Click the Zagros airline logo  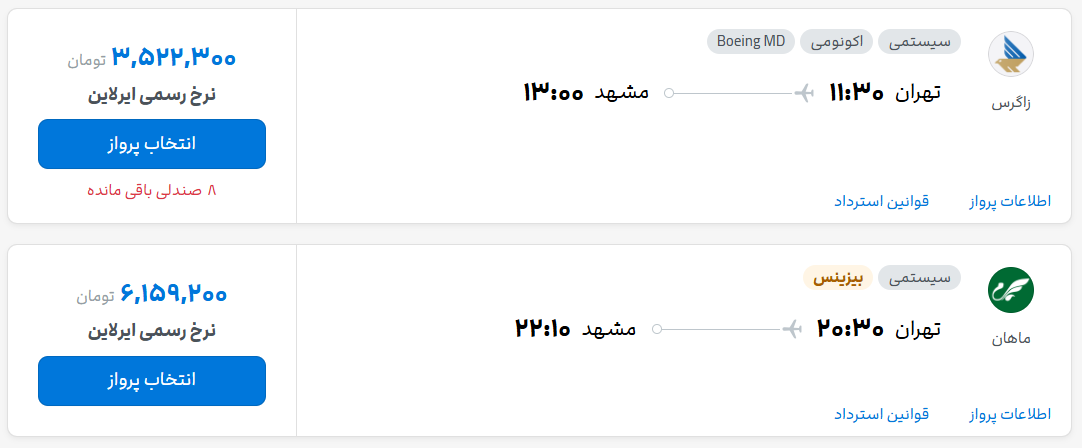click(1011, 54)
